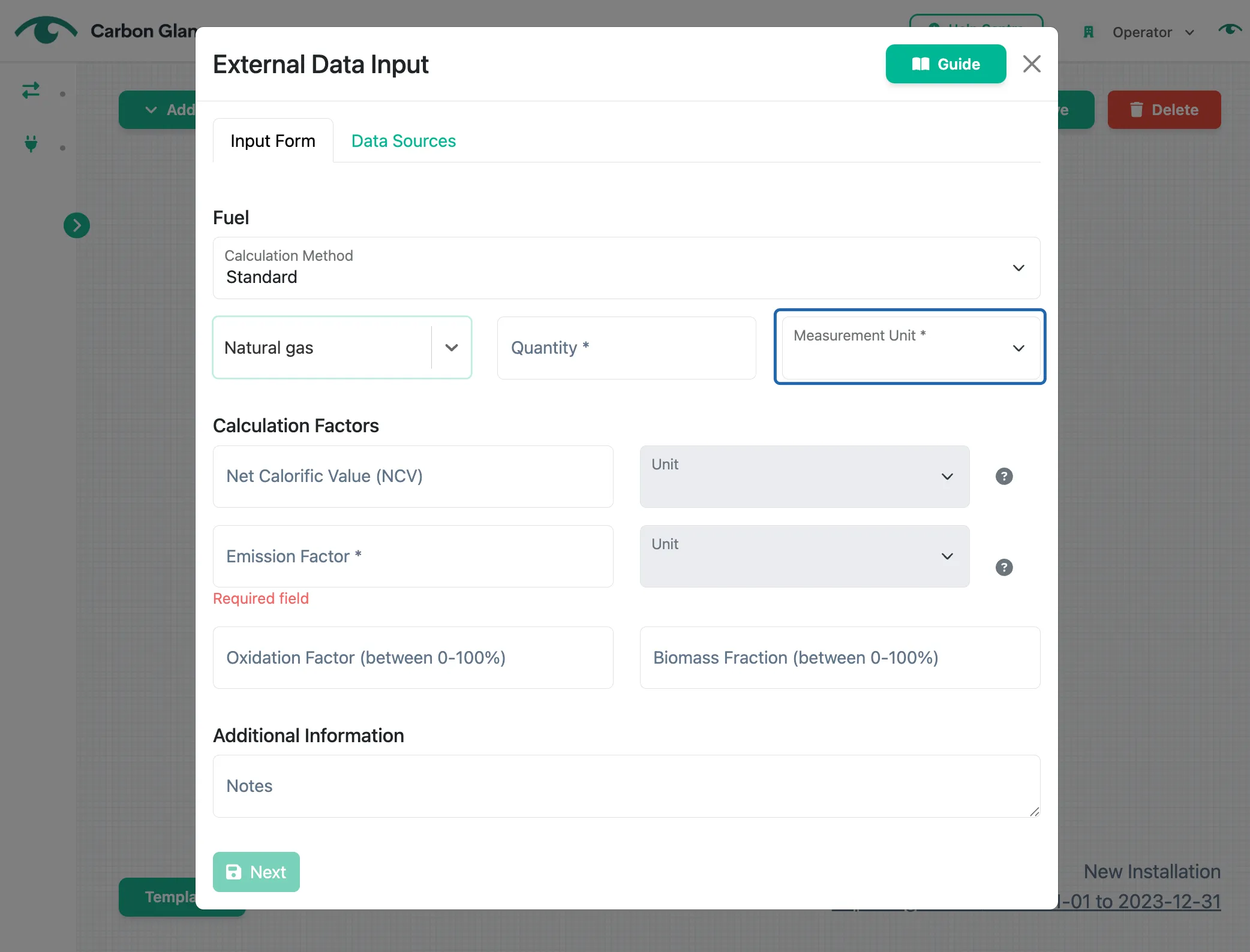Focus the Emission Factor input field
1250x952 pixels.
click(413, 556)
